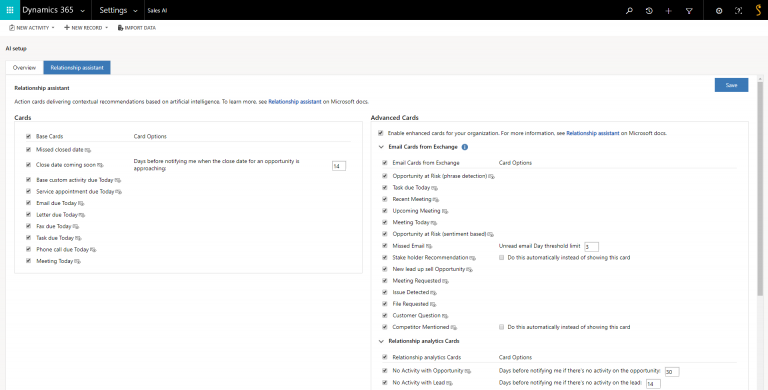Click preview icon next to File Requested
This screenshot has width=768, height=390.
tap(433, 304)
